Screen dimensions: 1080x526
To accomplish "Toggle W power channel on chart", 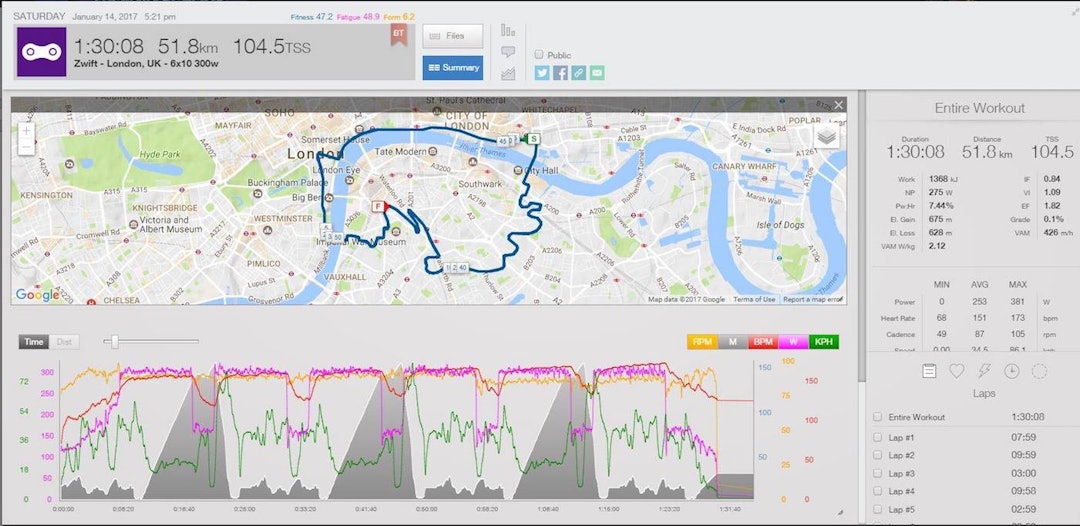I will tap(793, 341).
